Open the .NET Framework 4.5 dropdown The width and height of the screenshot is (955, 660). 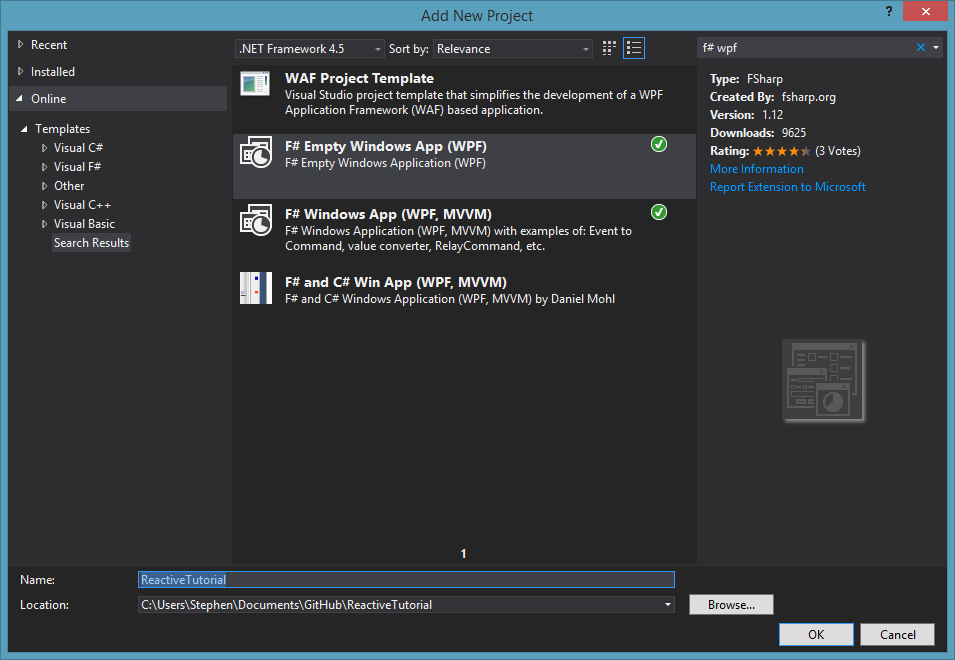[310, 49]
